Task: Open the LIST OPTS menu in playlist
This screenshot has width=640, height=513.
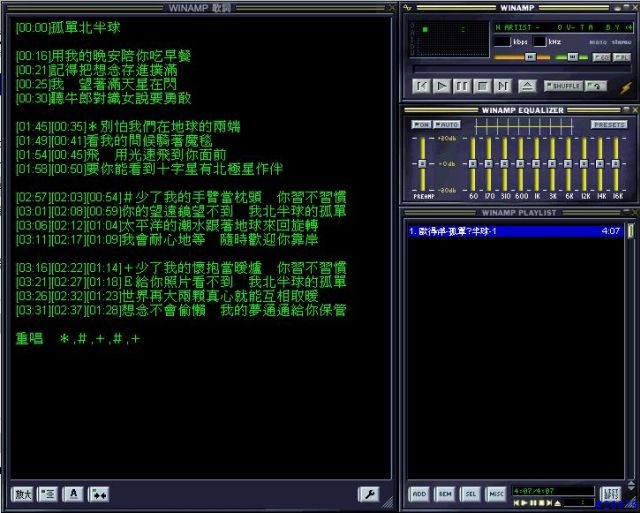Action: point(611,494)
